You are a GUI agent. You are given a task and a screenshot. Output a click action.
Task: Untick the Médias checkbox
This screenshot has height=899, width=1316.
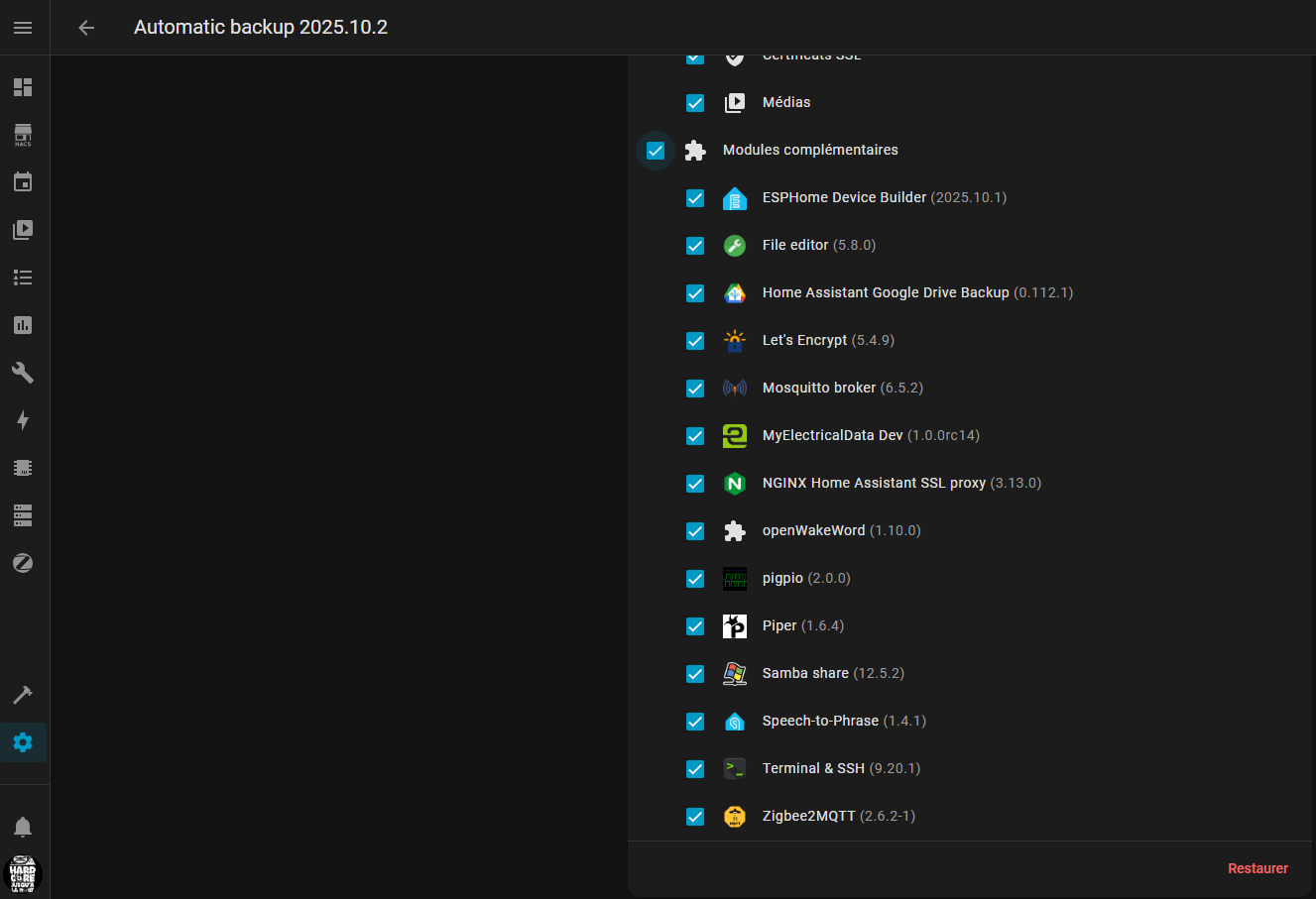[695, 103]
